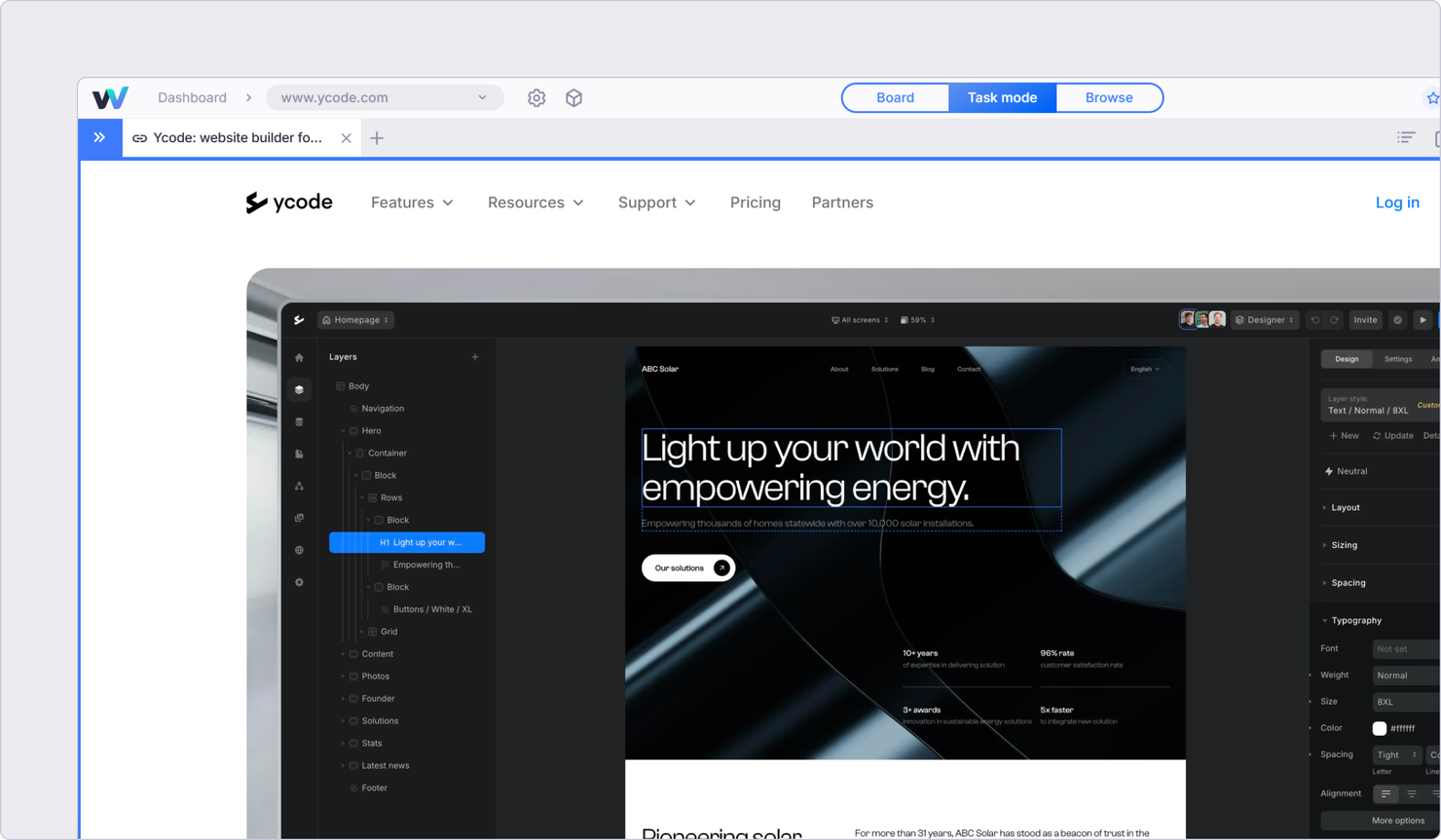
Task: Open the Partners page
Action: pos(842,202)
